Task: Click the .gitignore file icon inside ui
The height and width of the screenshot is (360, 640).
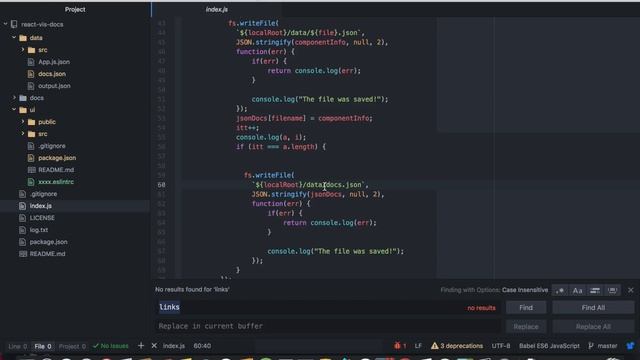Action: click(x=31, y=146)
